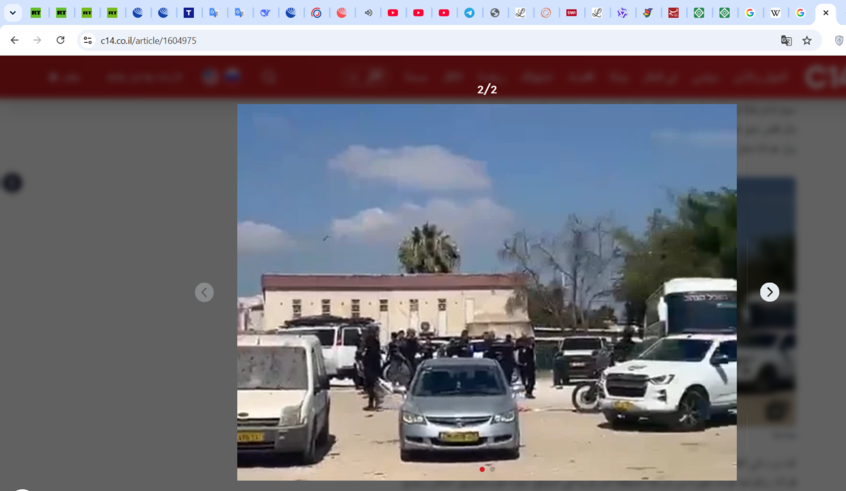Select the first gallery dot indicator

coord(482,469)
